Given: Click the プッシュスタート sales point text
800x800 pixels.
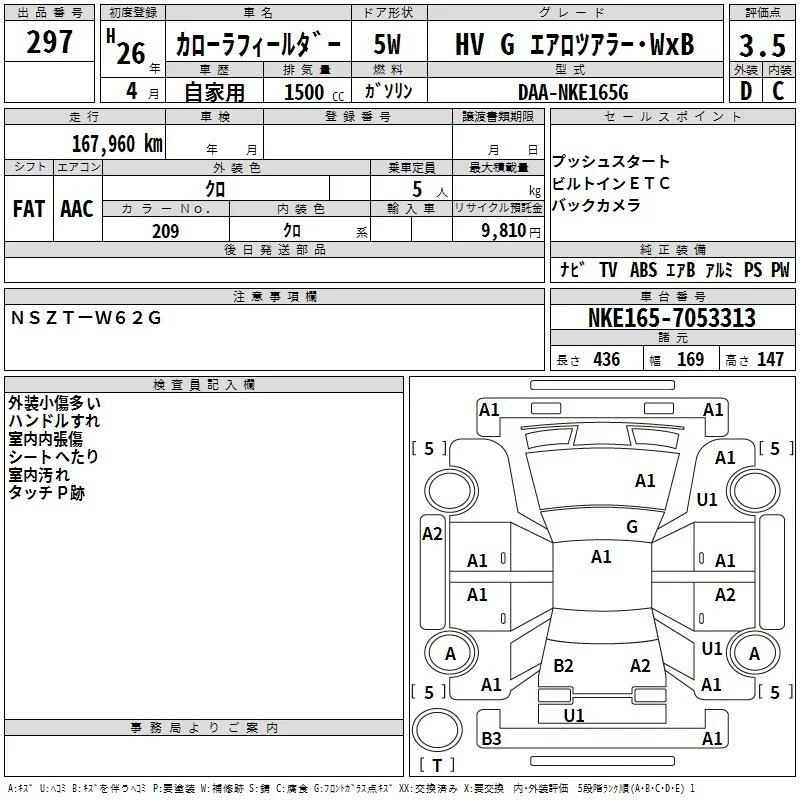Looking at the screenshot, I should [611, 161].
